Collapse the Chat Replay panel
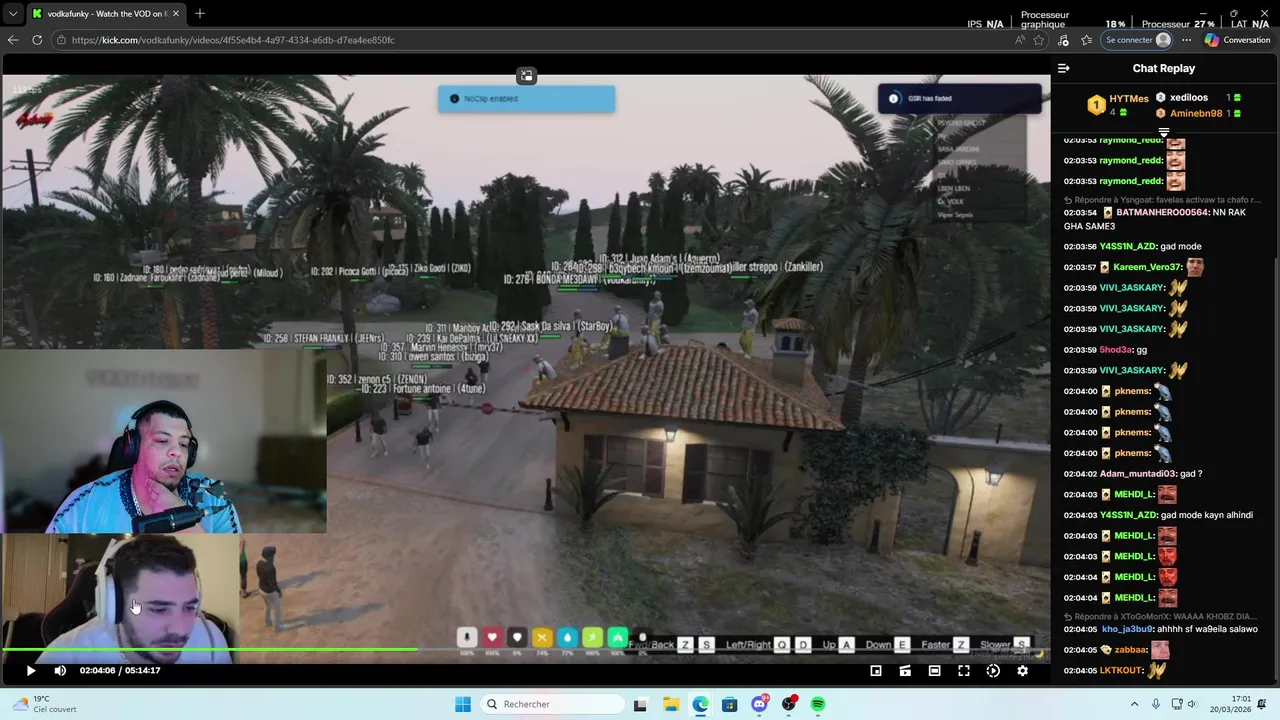1280x720 pixels. point(1064,68)
